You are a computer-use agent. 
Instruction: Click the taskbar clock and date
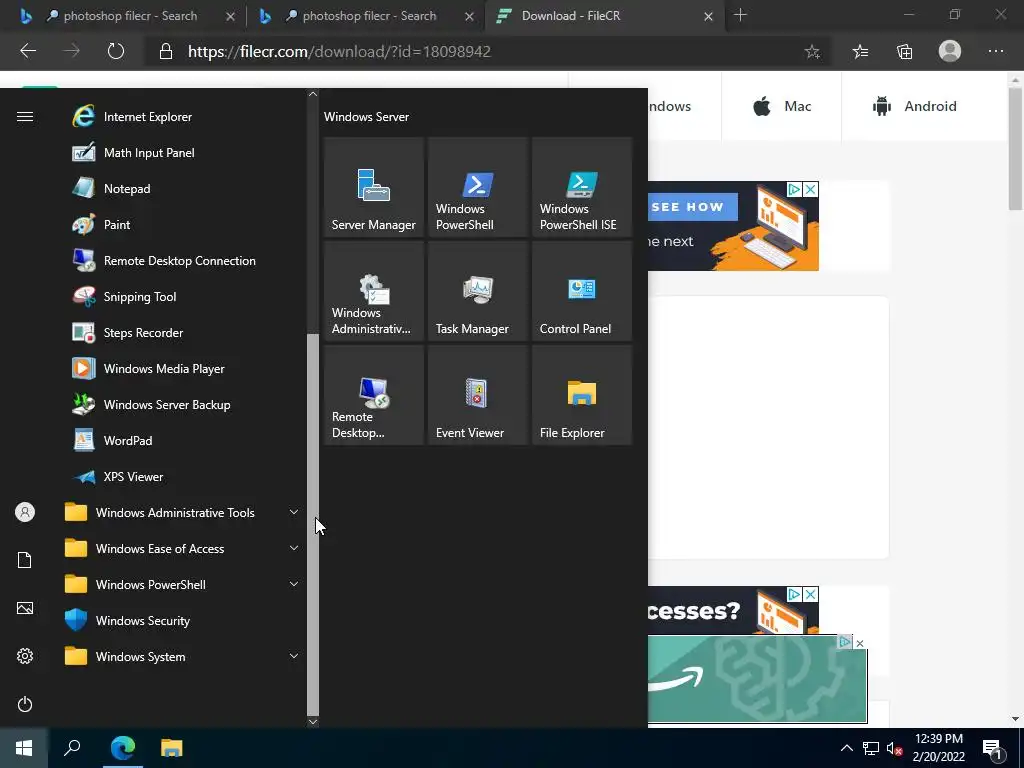coord(938,748)
